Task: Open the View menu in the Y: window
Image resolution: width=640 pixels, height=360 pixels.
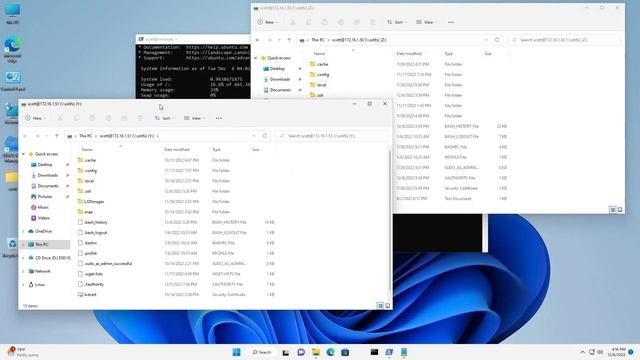Action: click(x=194, y=118)
